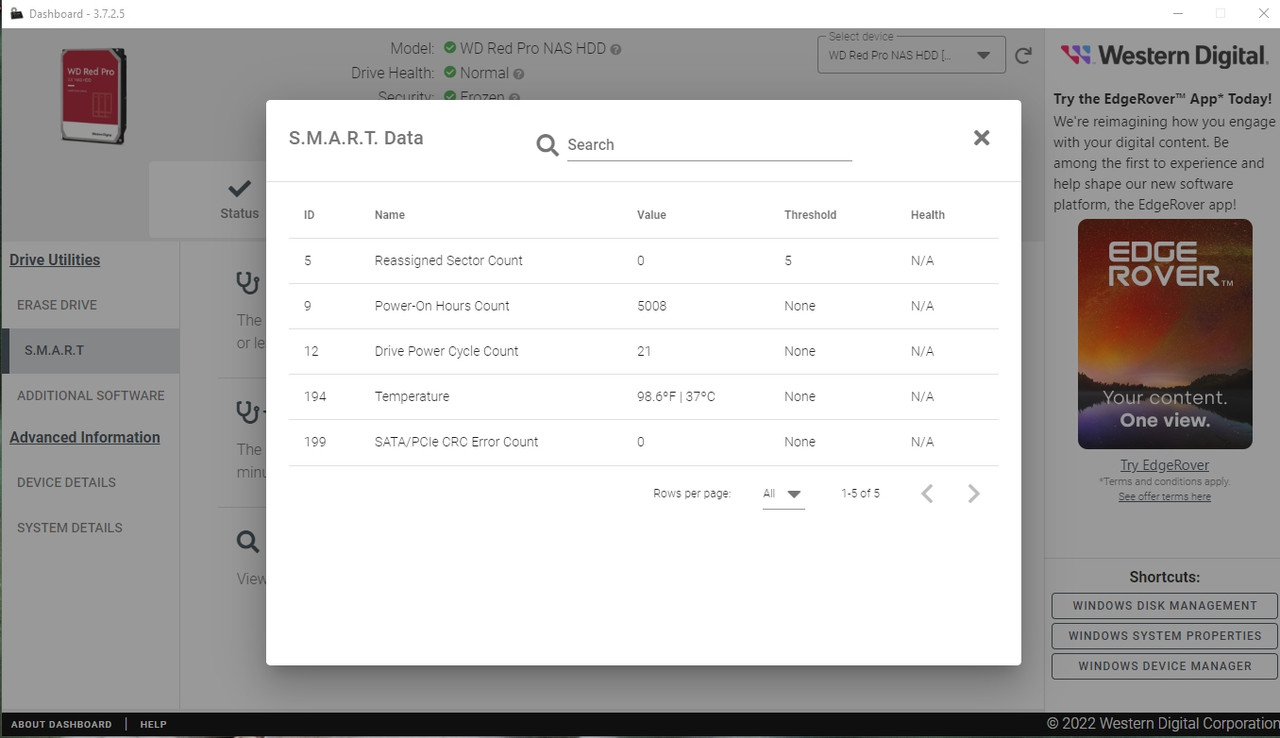Click the stethoscope short test icon
Viewport: 1280px width, 738px height.
(x=248, y=283)
